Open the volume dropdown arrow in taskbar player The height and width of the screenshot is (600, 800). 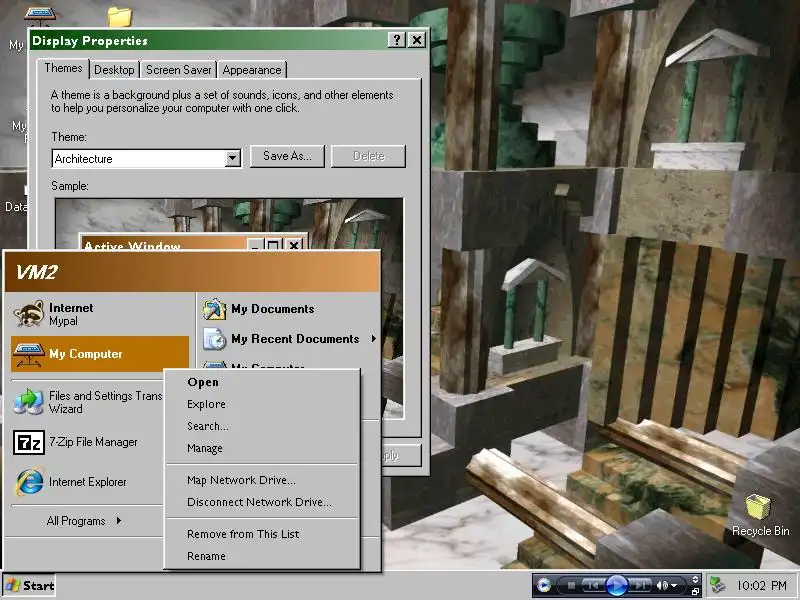click(674, 586)
